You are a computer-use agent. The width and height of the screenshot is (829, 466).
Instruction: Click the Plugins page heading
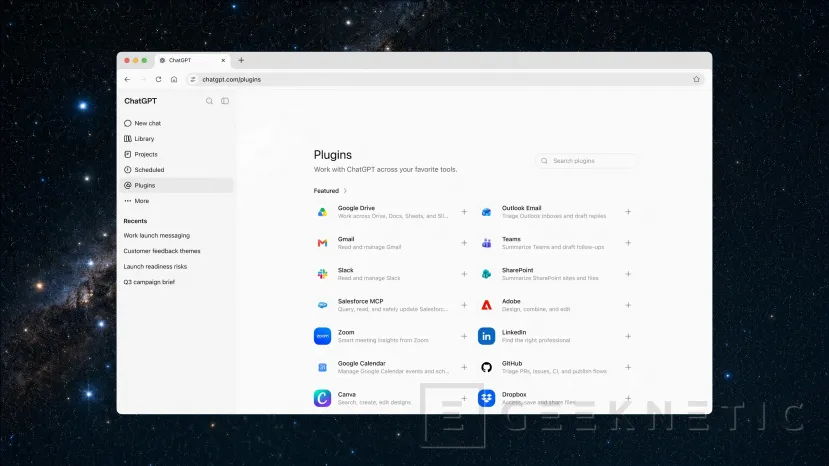click(333, 155)
